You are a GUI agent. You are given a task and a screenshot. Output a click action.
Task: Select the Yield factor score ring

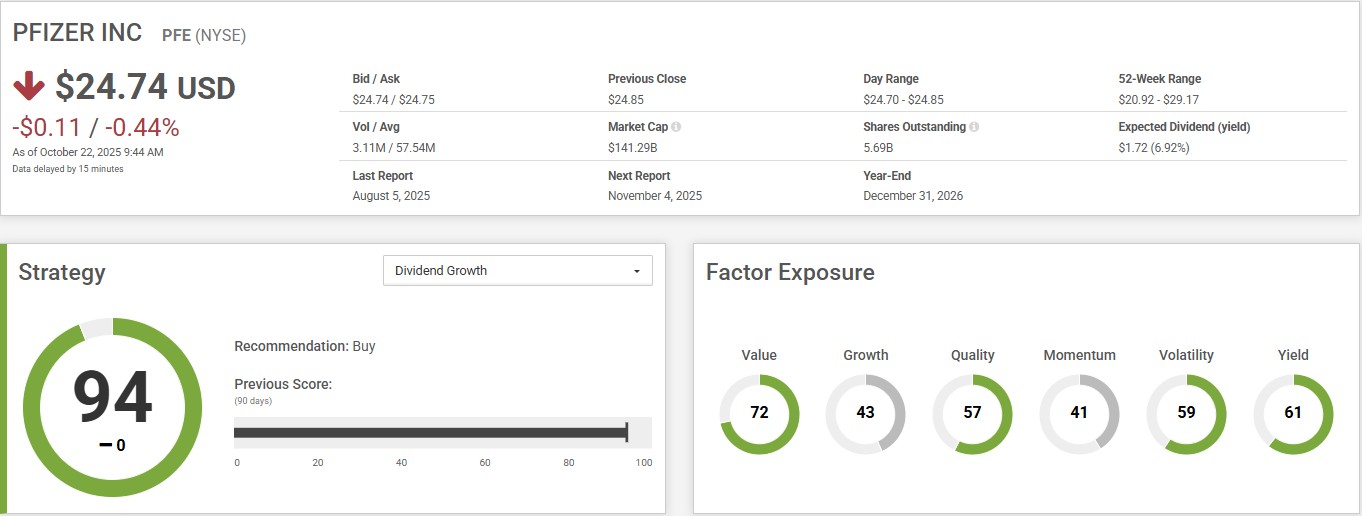coord(1293,413)
